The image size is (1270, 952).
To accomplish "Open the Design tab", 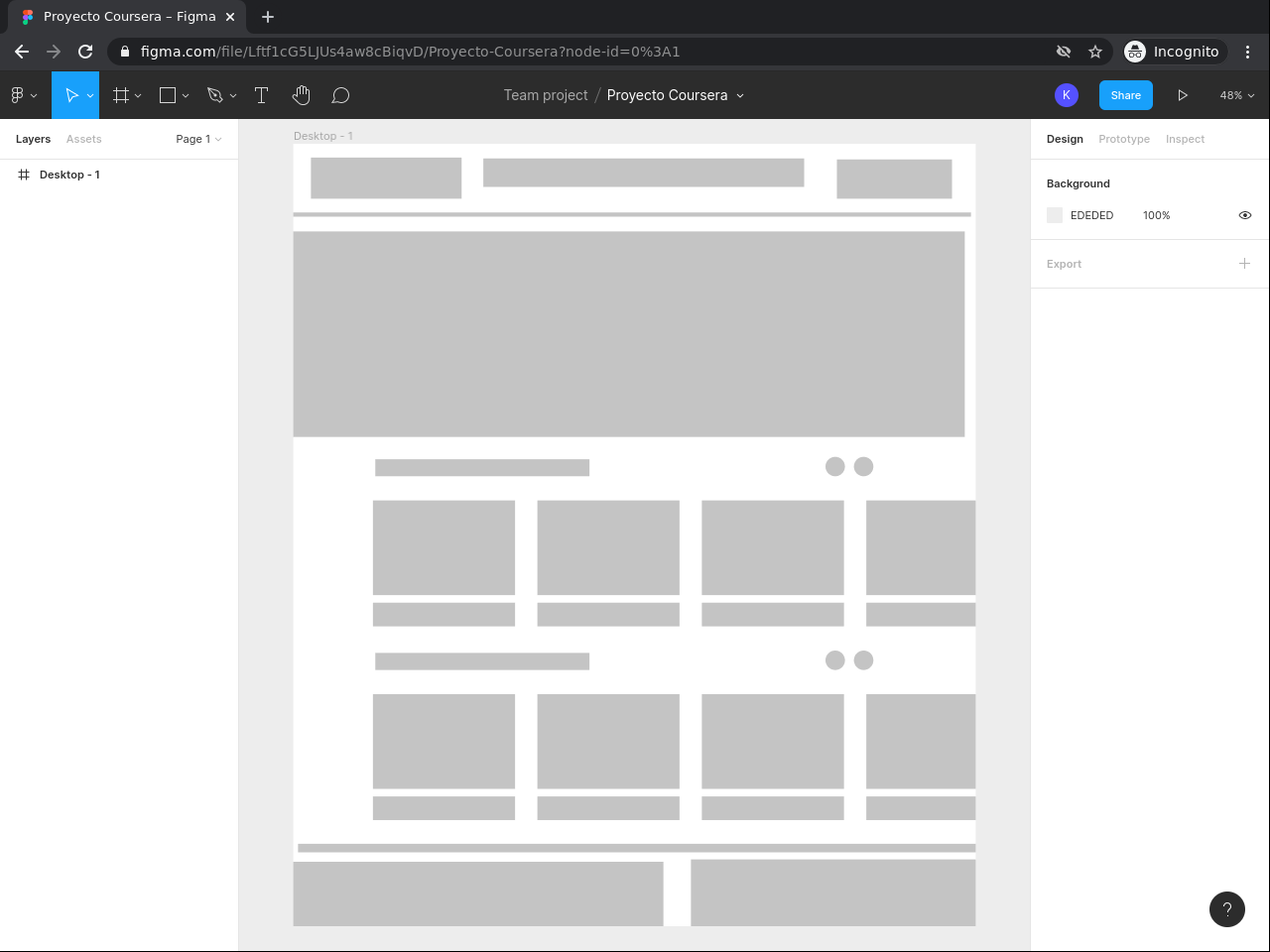I will [1065, 139].
